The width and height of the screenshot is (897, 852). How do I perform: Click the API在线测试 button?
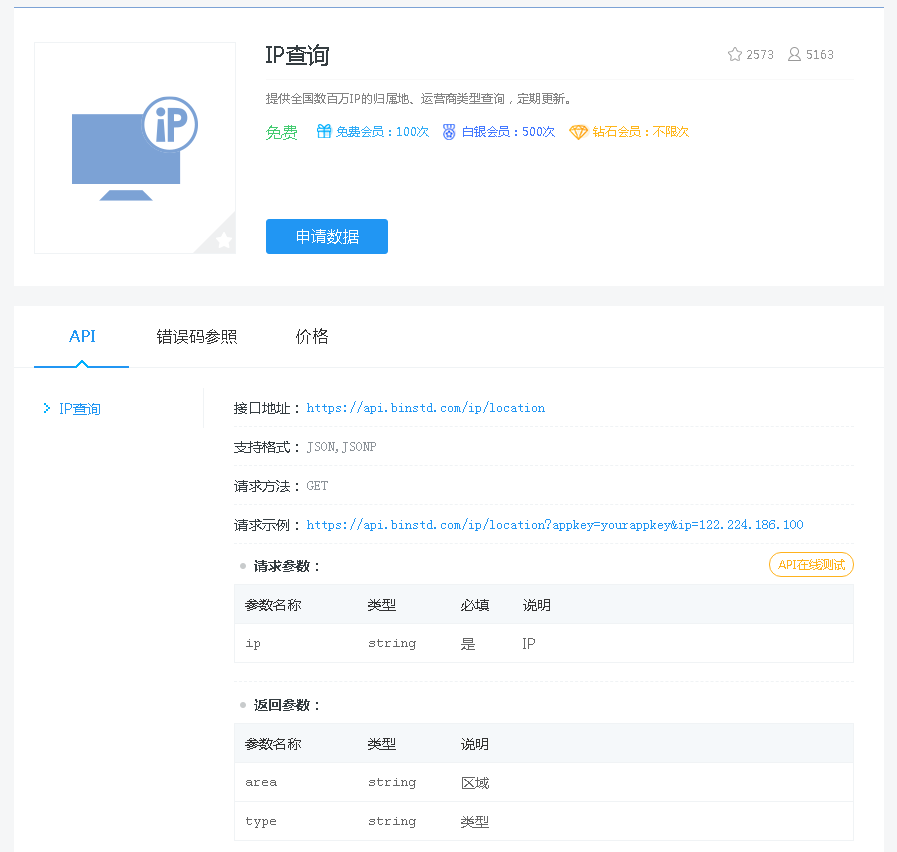click(810, 564)
